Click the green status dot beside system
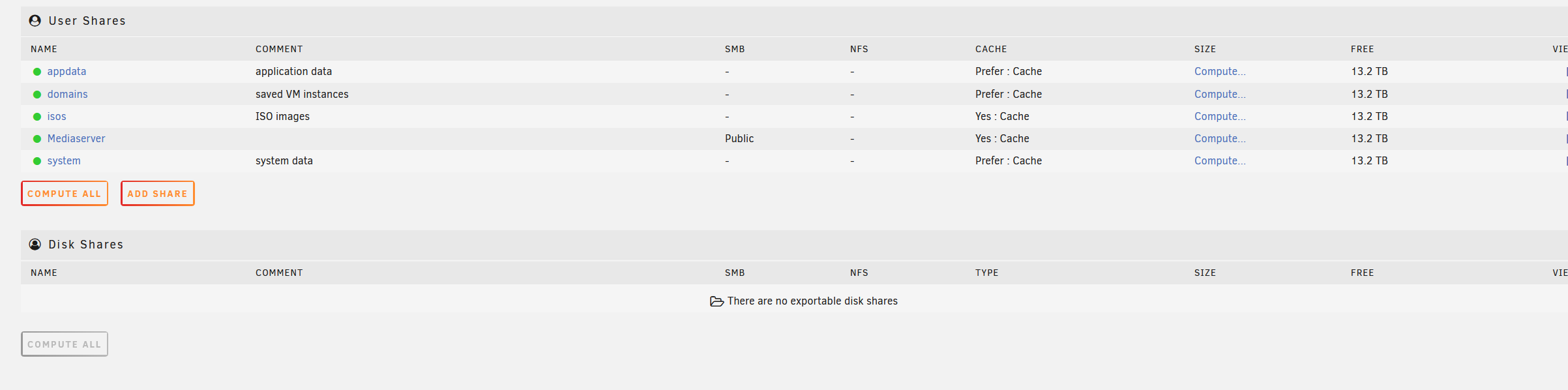Viewport: 1568px width, 390px height. (37, 161)
